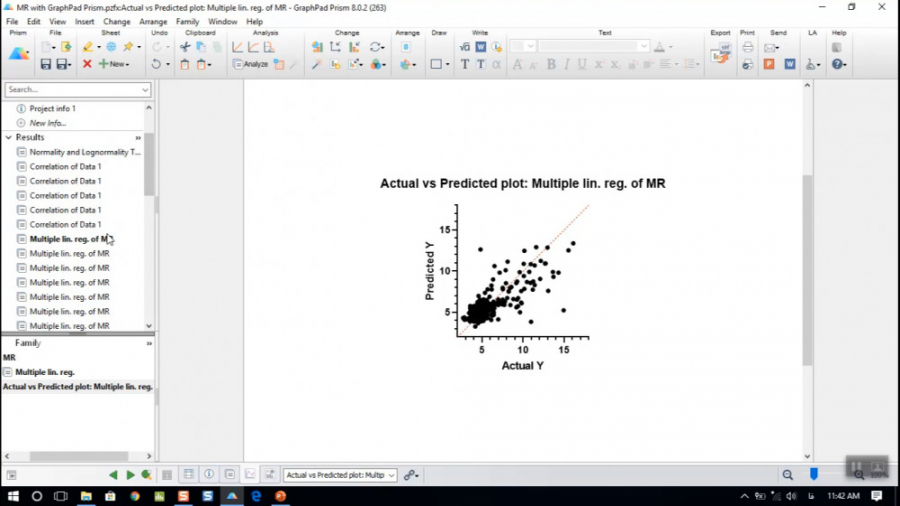900x506 pixels.
Task: Expand Results double-chevron
Action: [x=138, y=138]
